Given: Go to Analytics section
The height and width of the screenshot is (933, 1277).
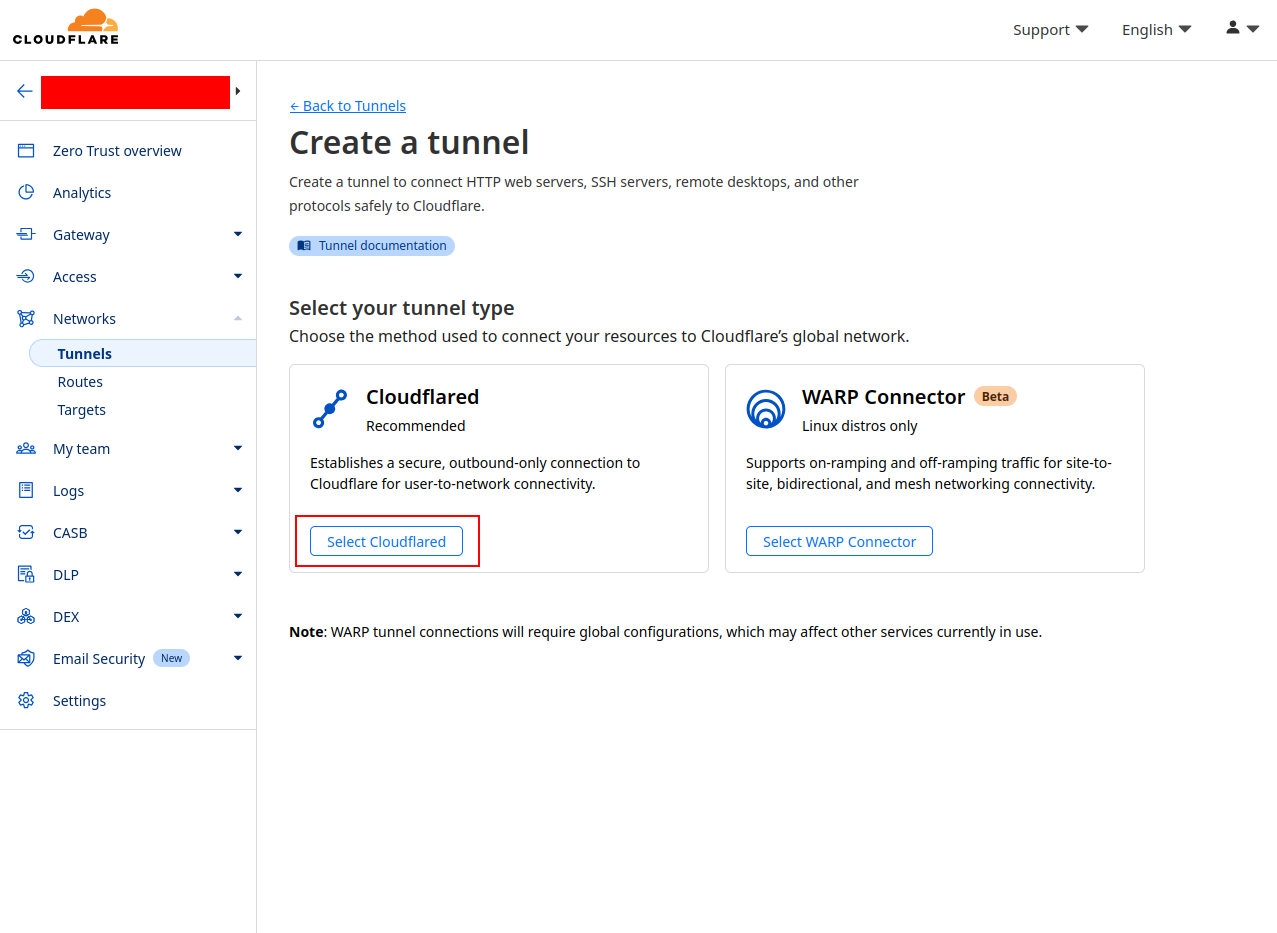Looking at the screenshot, I should coord(82,193).
